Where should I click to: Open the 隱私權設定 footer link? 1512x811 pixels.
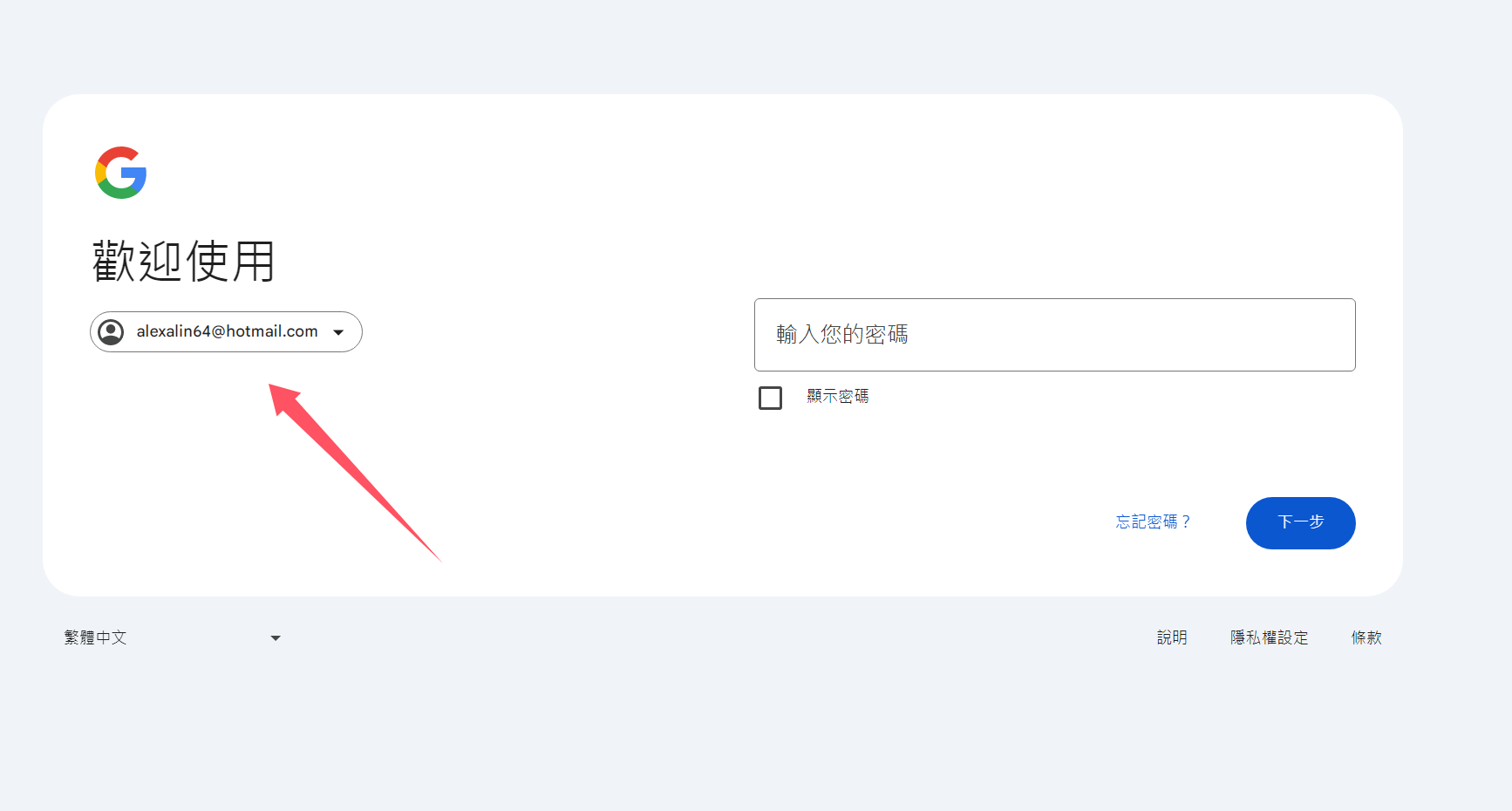[x=1269, y=638]
